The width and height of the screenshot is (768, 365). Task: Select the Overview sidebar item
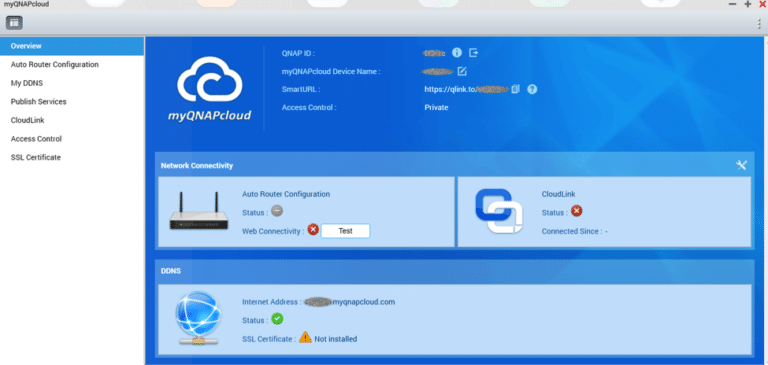coord(72,46)
